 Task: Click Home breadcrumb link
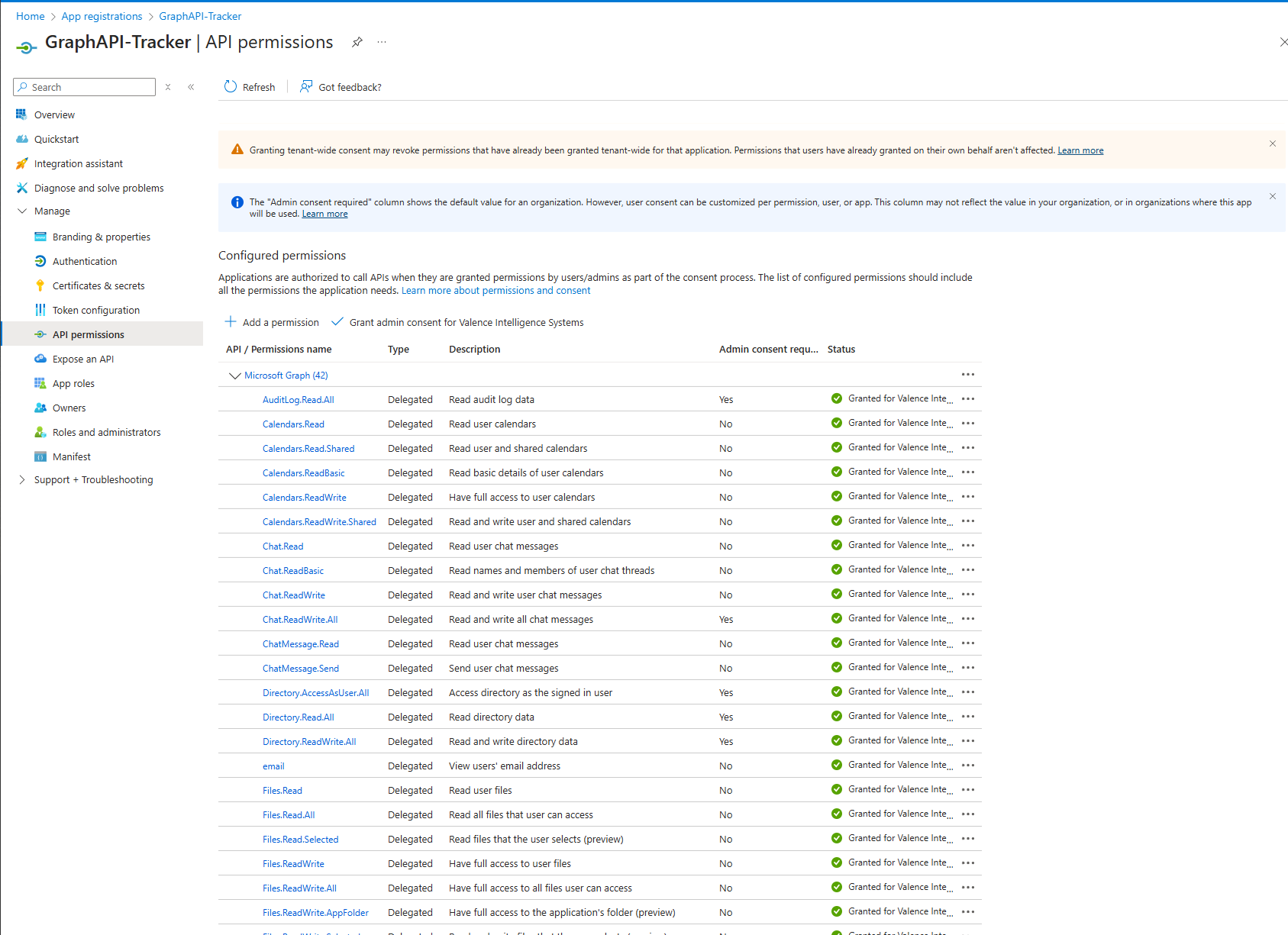pos(31,16)
